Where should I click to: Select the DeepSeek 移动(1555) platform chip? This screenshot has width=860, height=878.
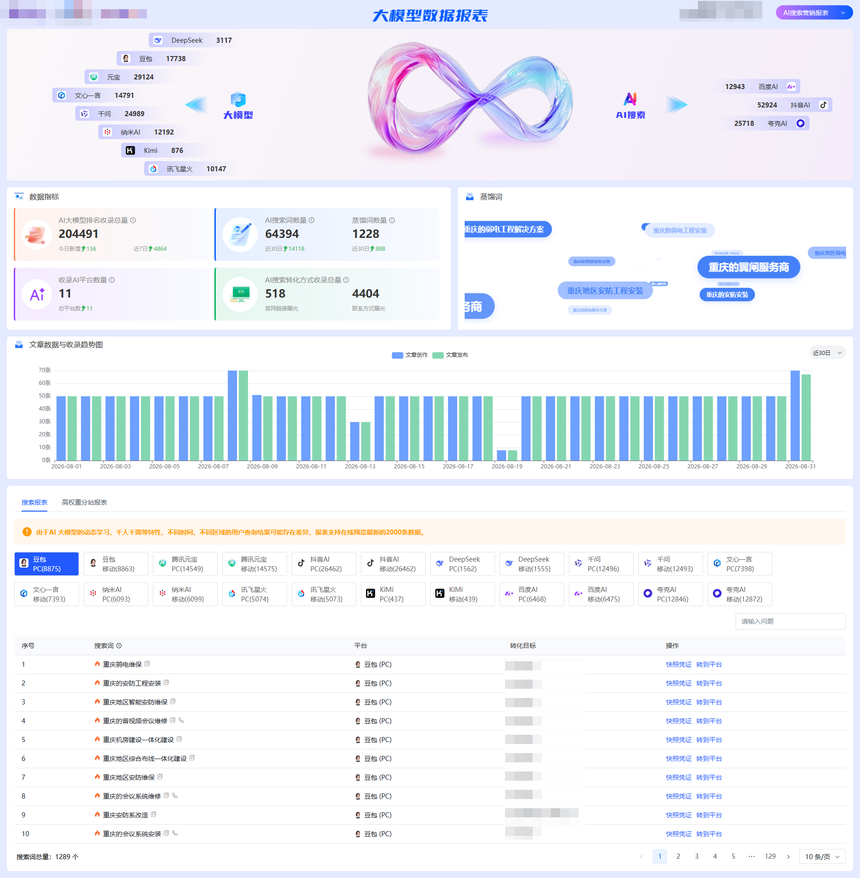pyautogui.click(x=532, y=564)
